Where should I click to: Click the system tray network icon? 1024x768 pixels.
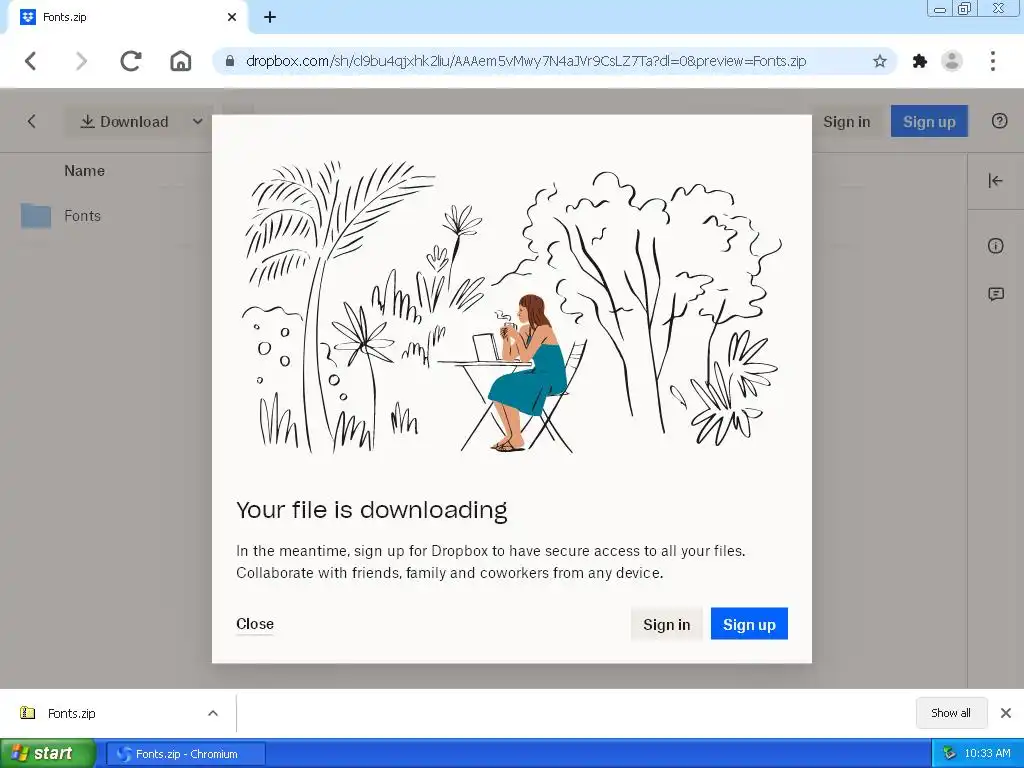tap(949, 754)
